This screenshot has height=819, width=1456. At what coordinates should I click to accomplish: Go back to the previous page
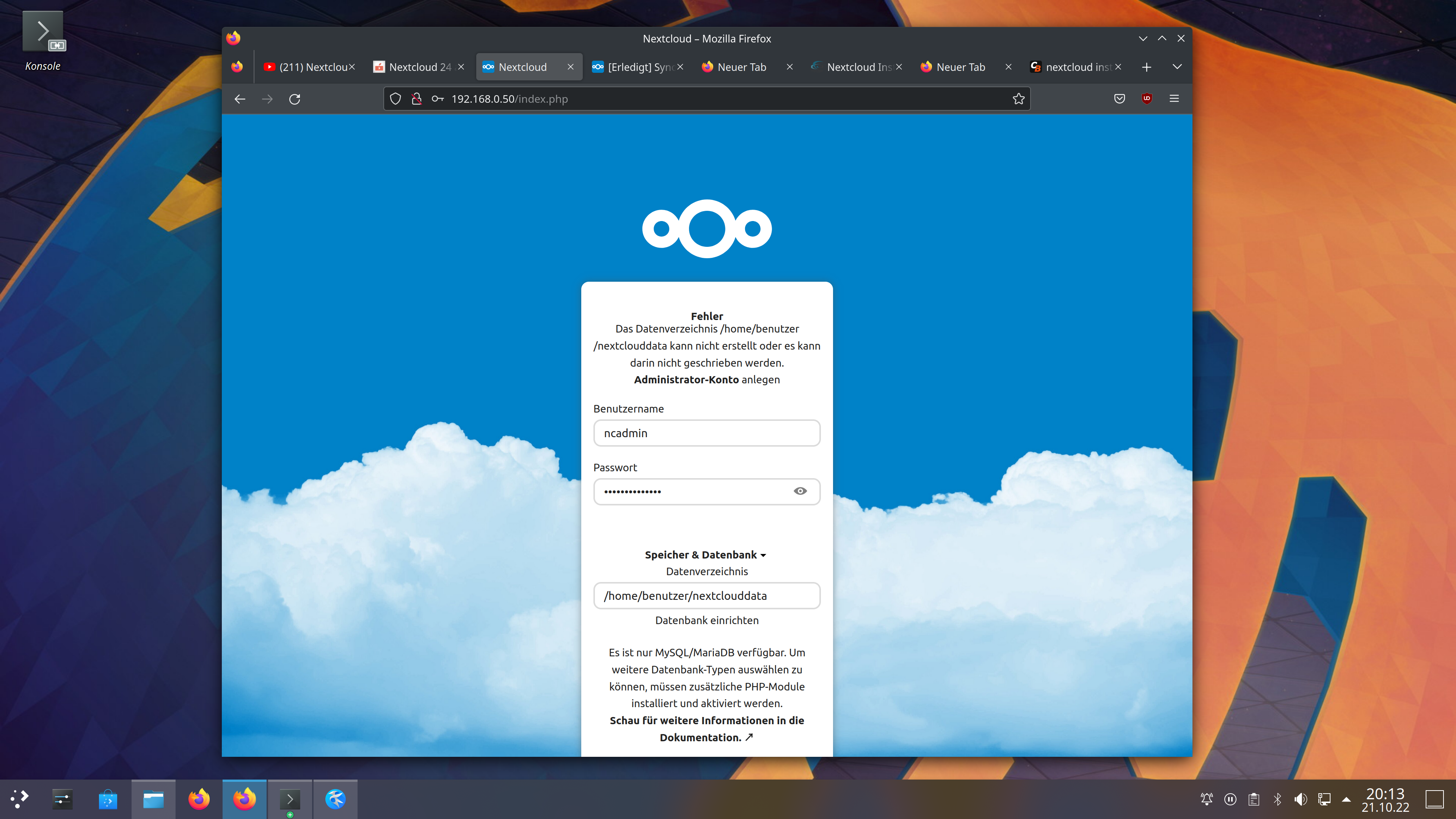coord(240,99)
